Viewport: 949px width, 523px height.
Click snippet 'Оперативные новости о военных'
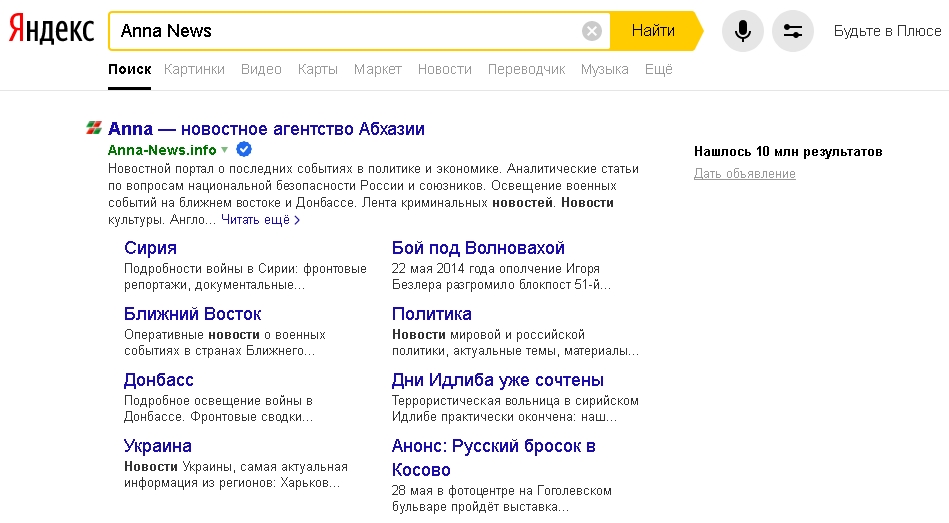click(x=225, y=343)
